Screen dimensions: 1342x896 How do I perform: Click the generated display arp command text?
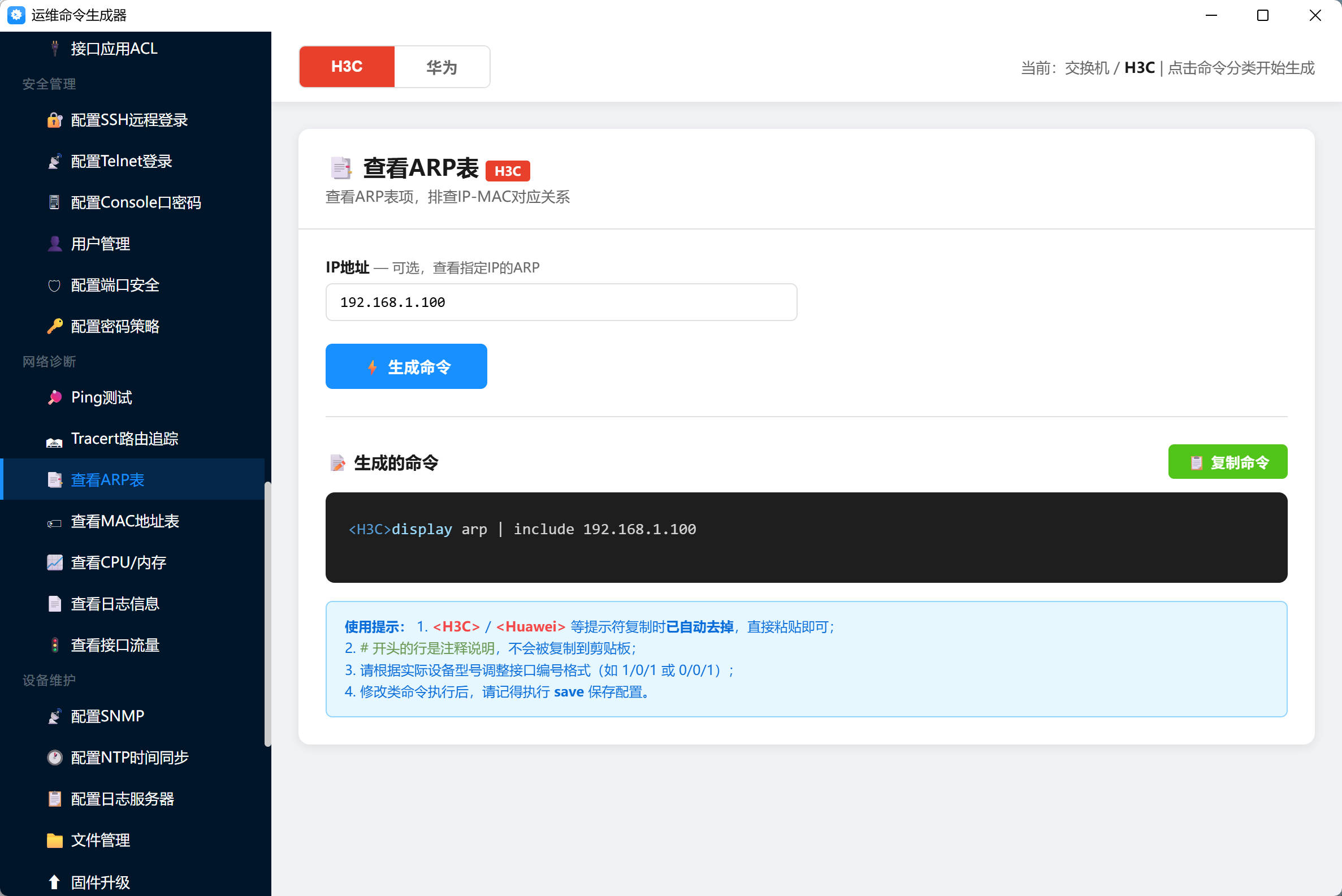point(522,529)
